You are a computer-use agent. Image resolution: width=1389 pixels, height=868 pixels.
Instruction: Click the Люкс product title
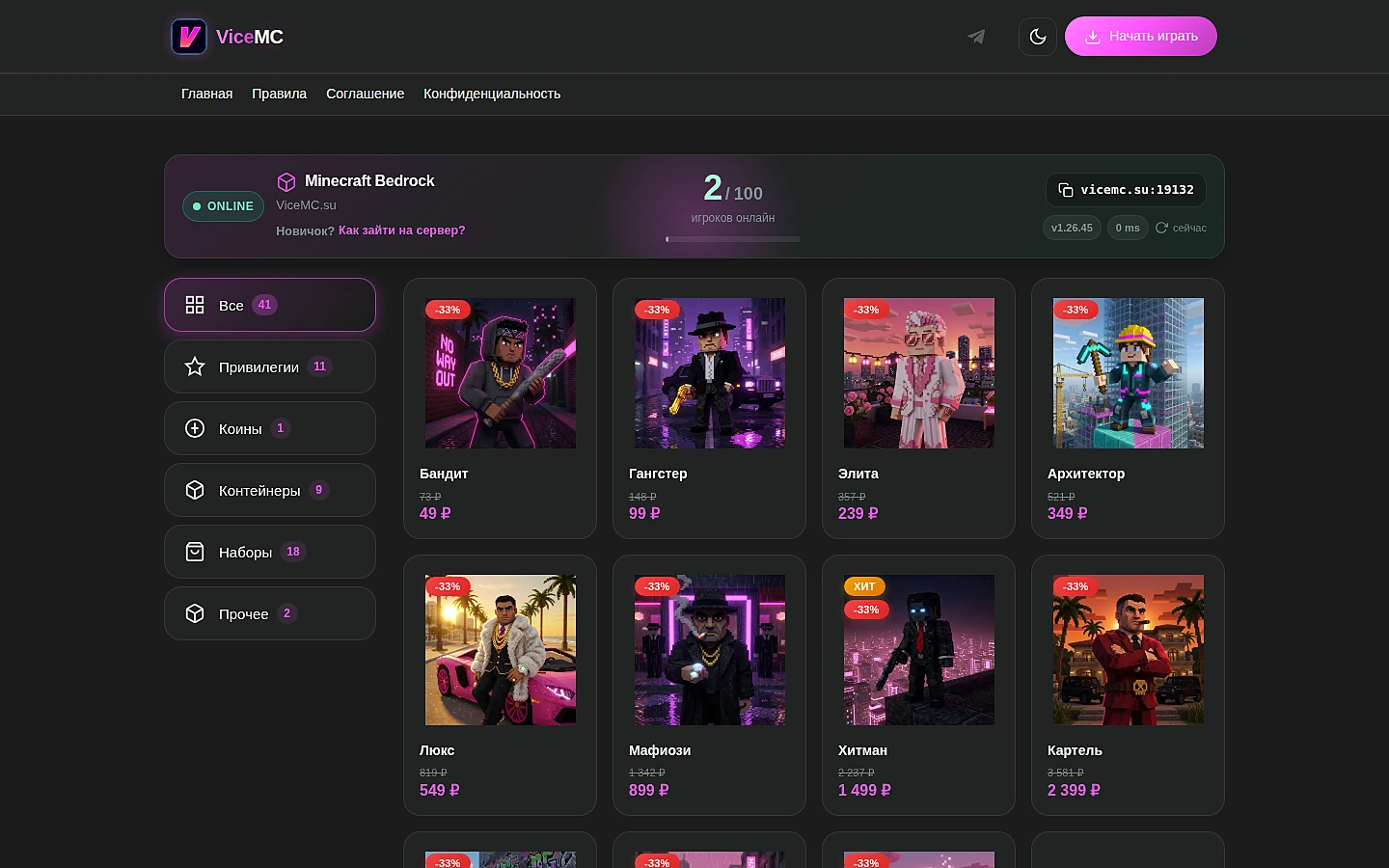tap(437, 750)
